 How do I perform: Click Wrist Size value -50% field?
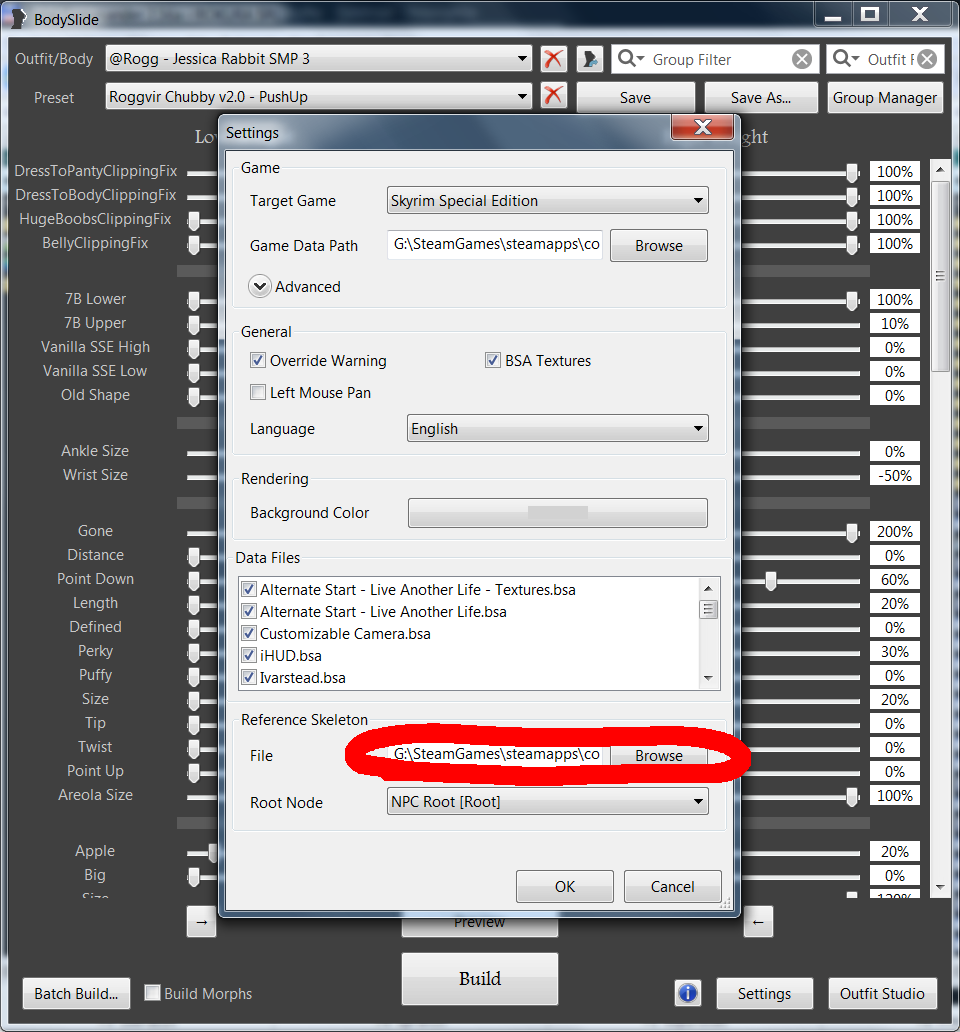tap(894, 475)
